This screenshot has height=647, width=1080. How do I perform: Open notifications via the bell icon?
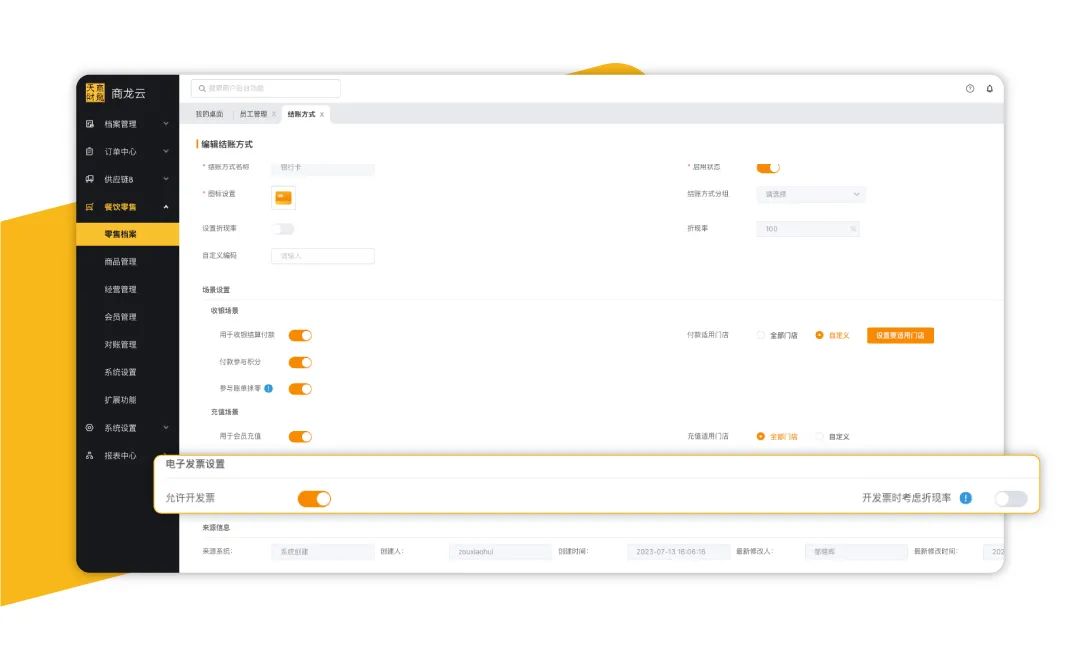point(989,89)
